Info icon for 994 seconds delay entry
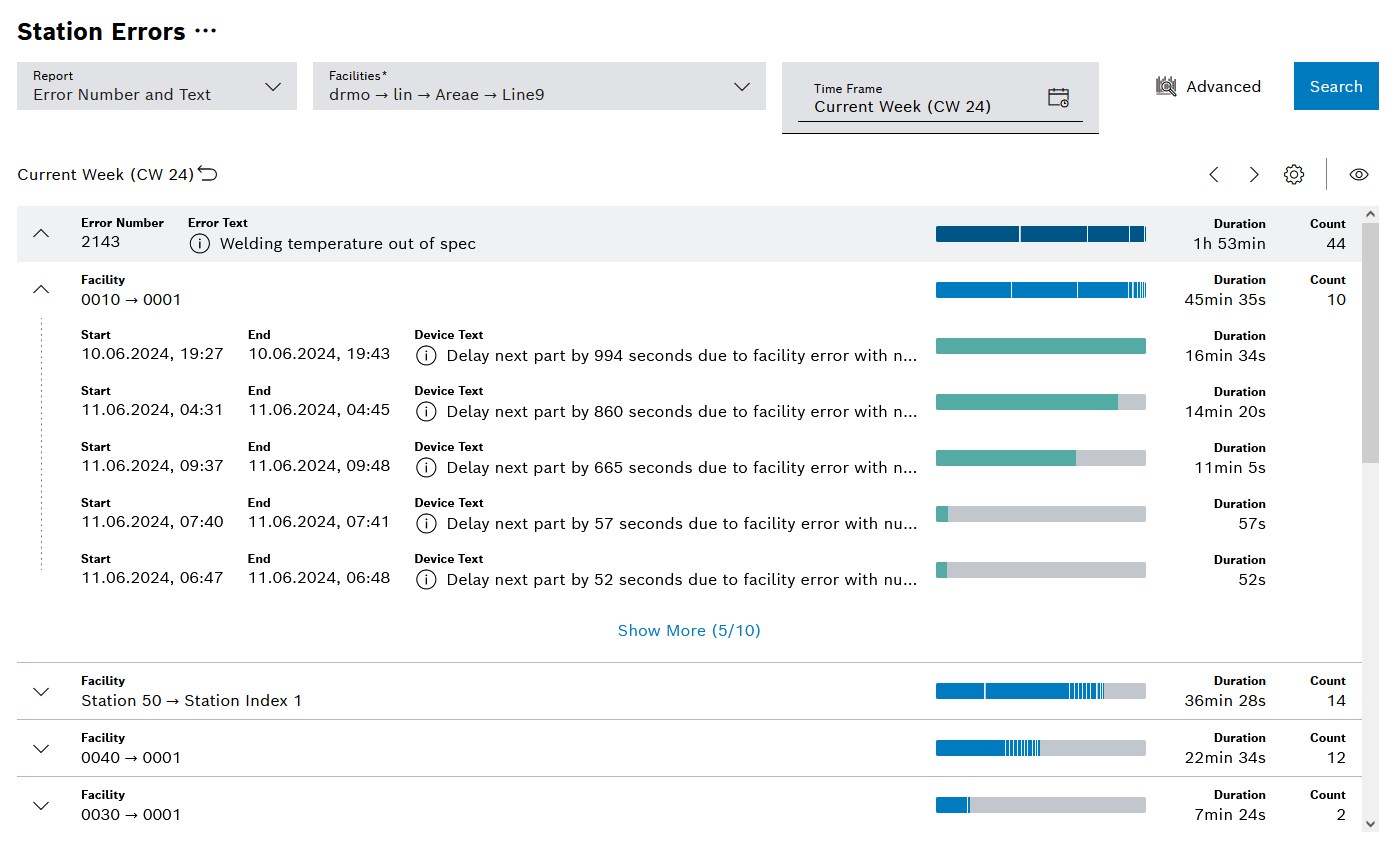Image resolution: width=1394 pixels, height=850 pixels. coord(426,356)
